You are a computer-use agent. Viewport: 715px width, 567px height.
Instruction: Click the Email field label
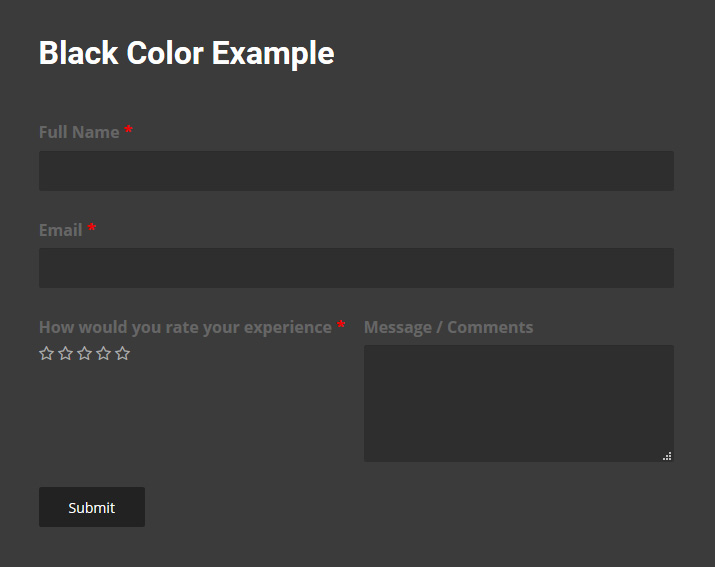(x=60, y=230)
